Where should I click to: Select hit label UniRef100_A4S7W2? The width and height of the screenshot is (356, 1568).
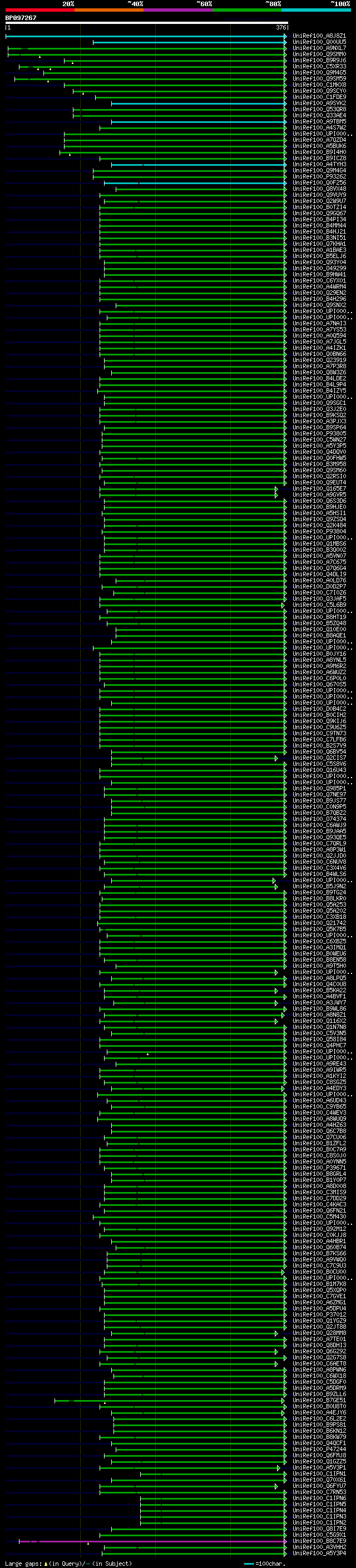pyautogui.click(x=319, y=127)
